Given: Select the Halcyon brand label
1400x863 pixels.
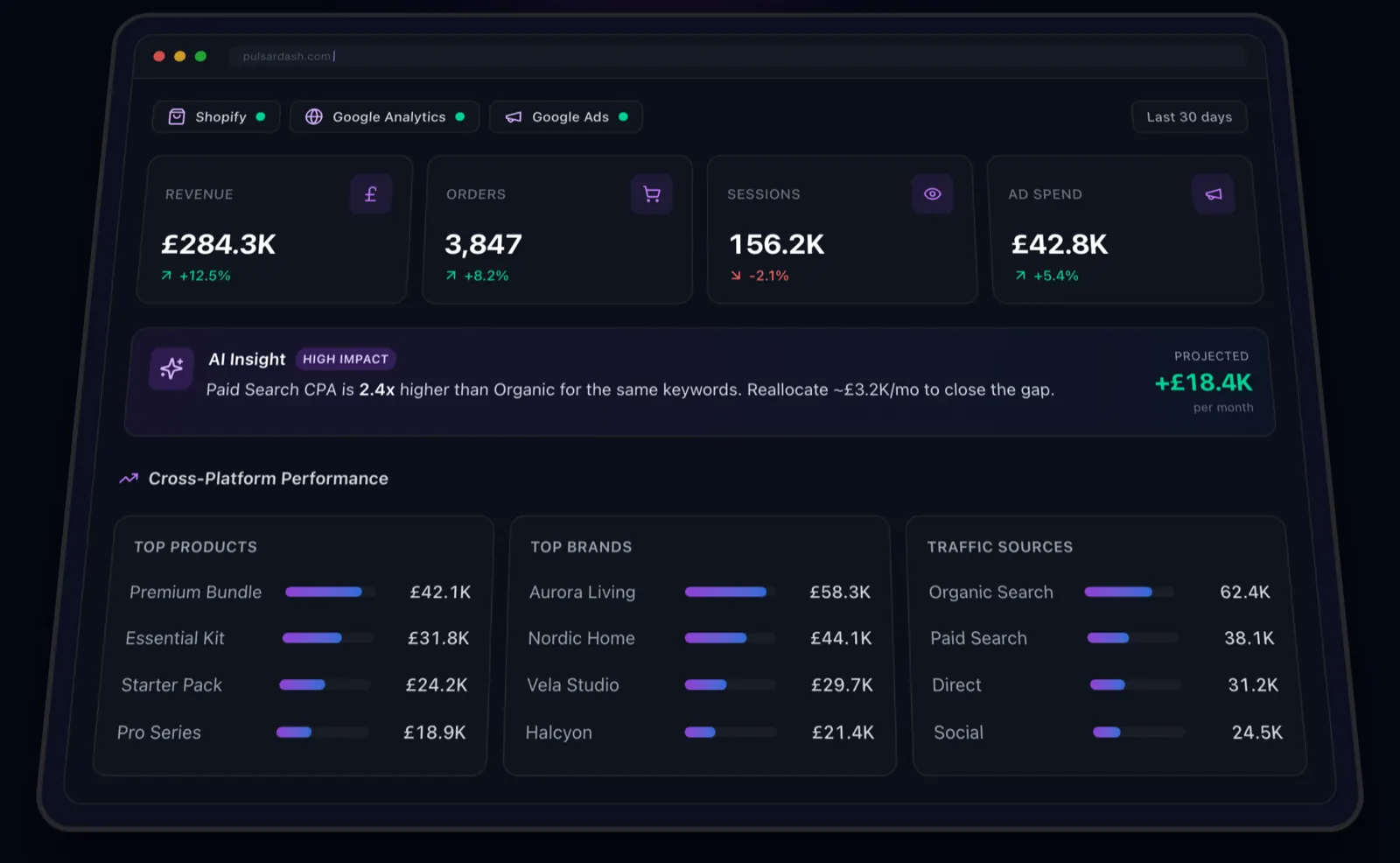Looking at the screenshot, I should pos(559,733).
